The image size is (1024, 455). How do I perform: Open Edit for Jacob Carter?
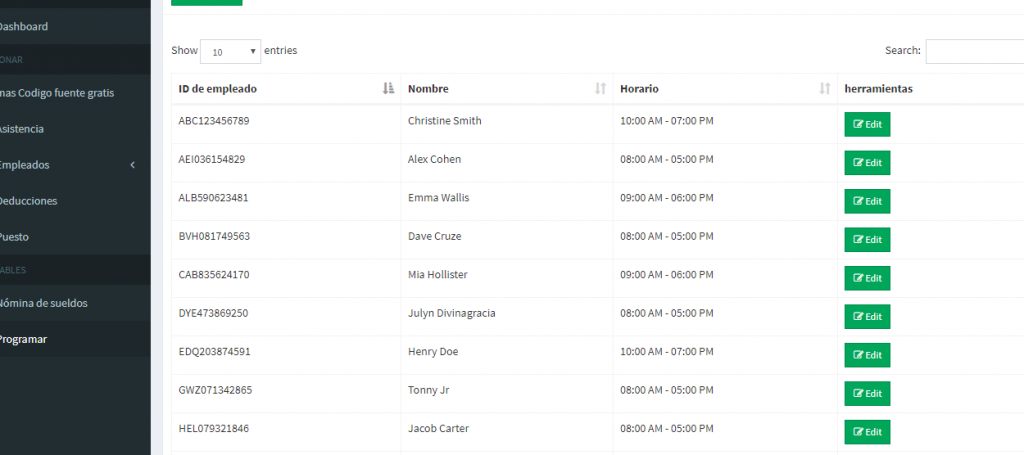pyautogui.click(x=867, y=432)
